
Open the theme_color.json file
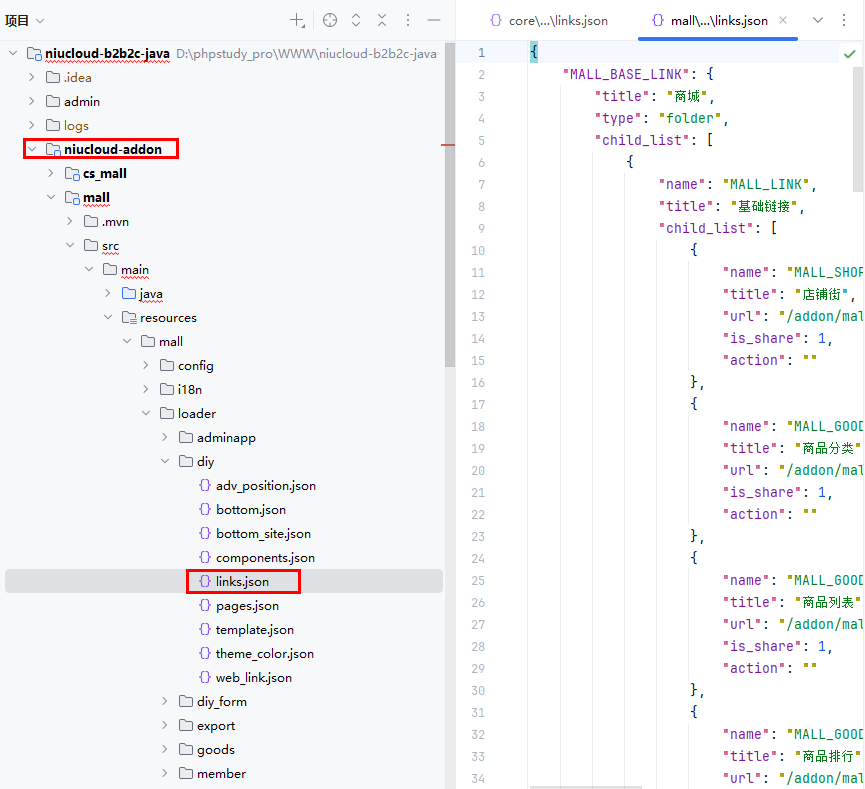tap(264, 653)
